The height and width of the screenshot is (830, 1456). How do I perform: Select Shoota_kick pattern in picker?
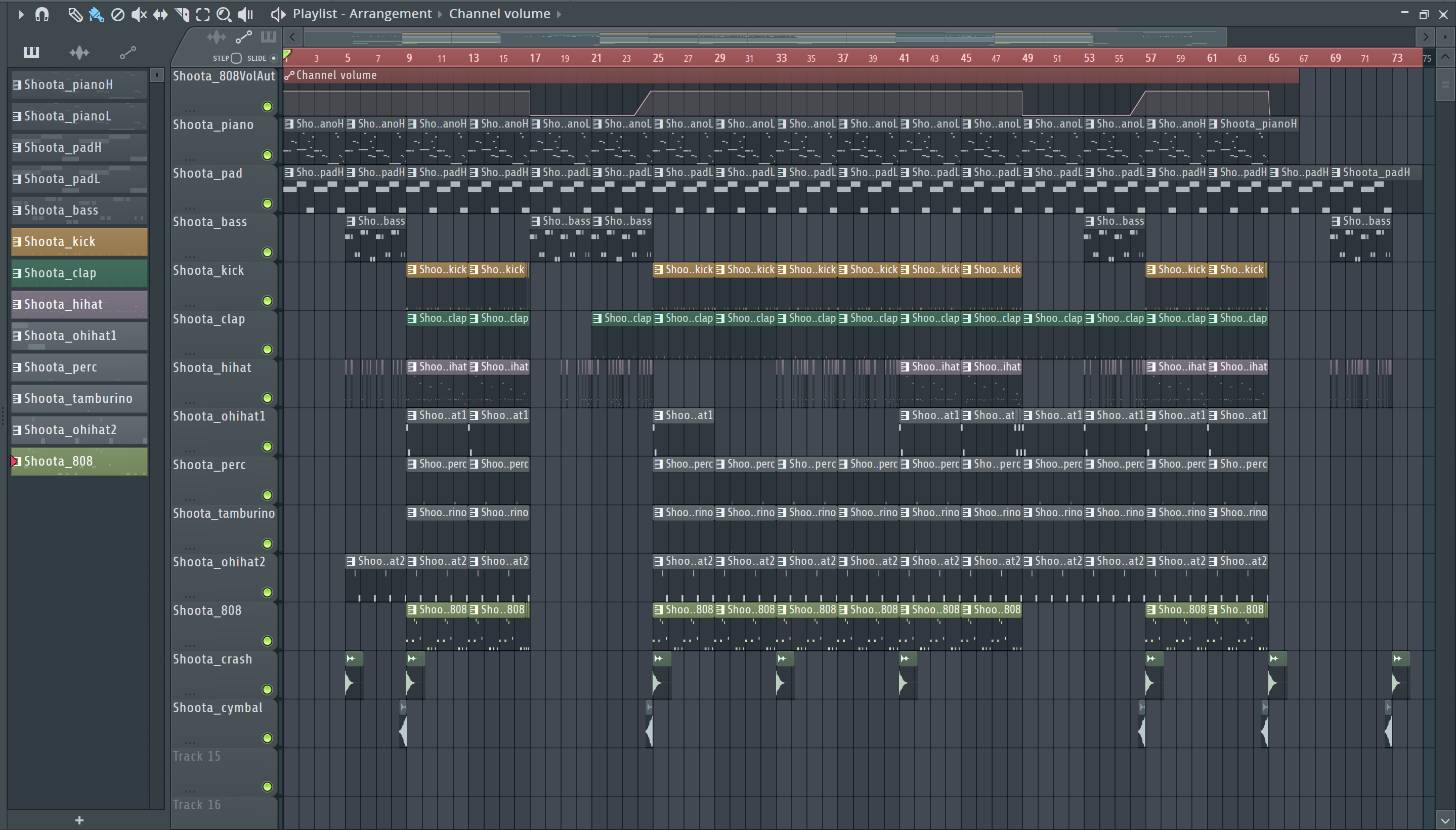(79, 242)
